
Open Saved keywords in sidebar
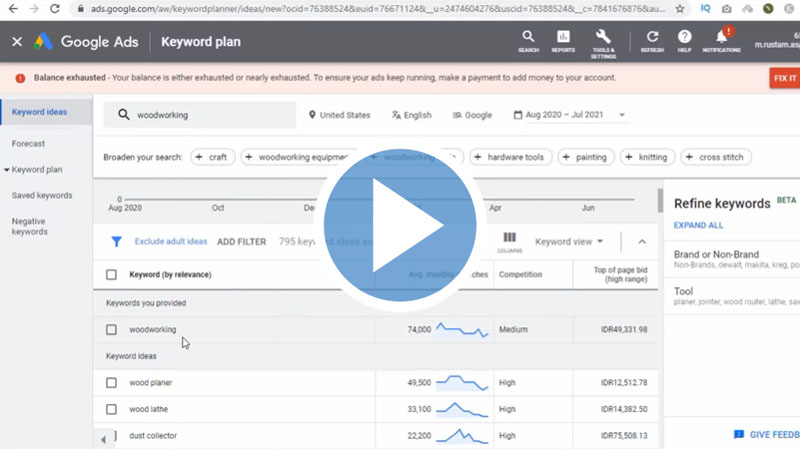(x=42, y=195)
